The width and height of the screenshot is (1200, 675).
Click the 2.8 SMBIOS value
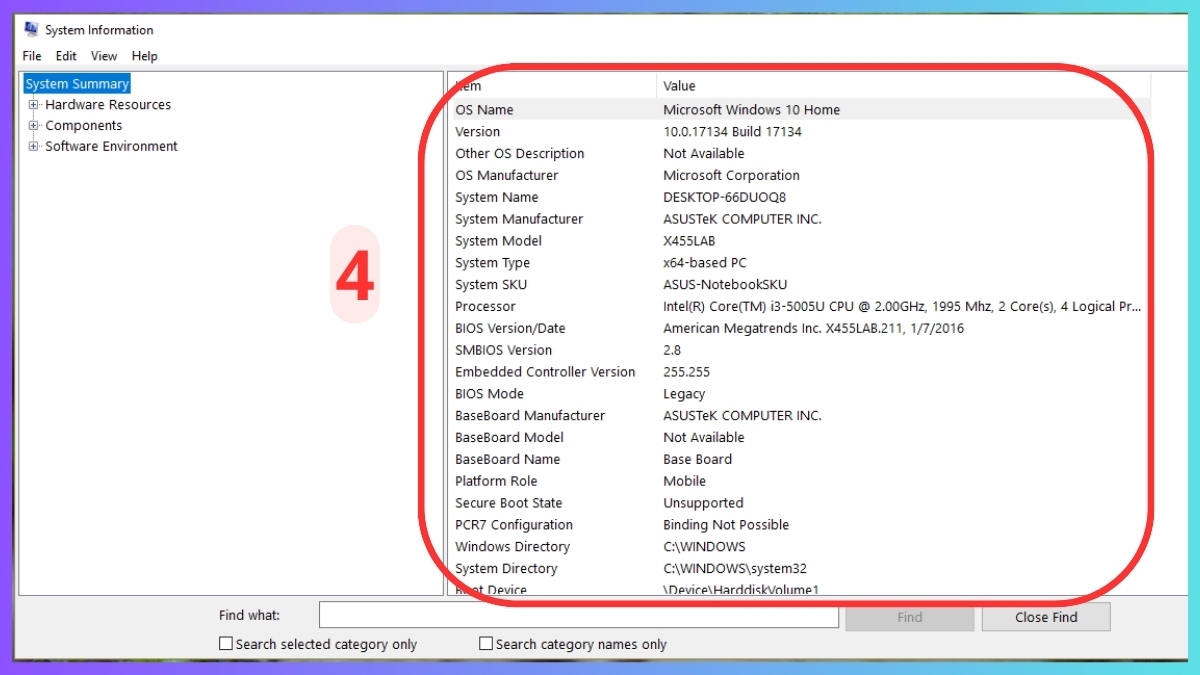(672, 351)
